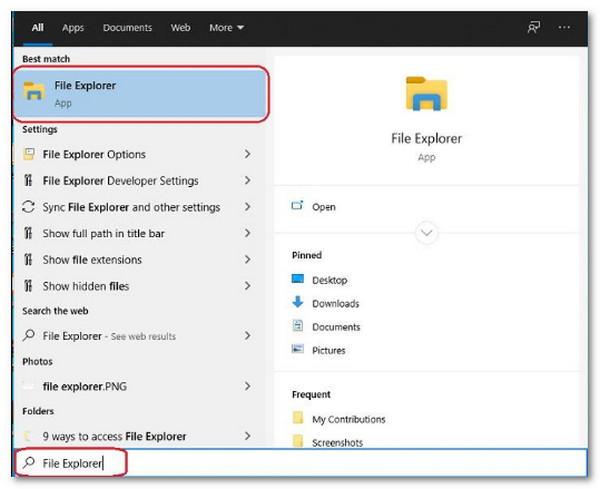Open pinned Downloads location
The image size is (600, 489).
click(x=336, y=303)
